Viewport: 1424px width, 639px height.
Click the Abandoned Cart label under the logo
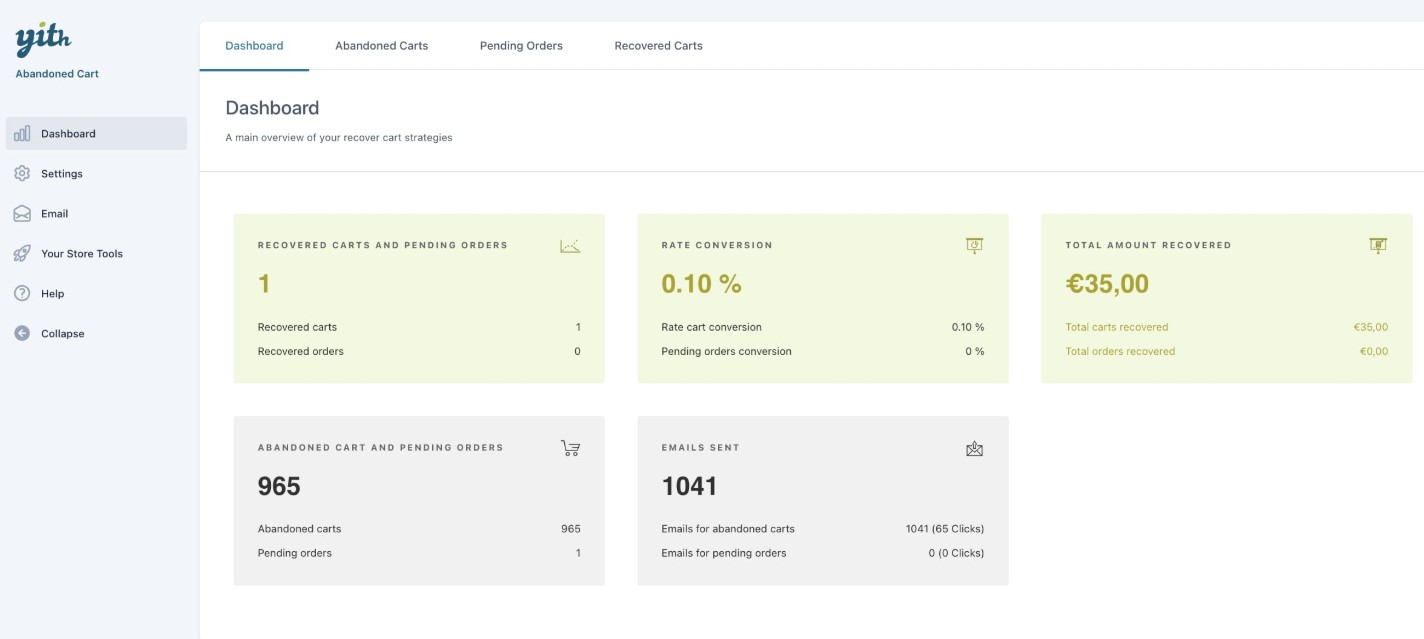tap(57, 72)
